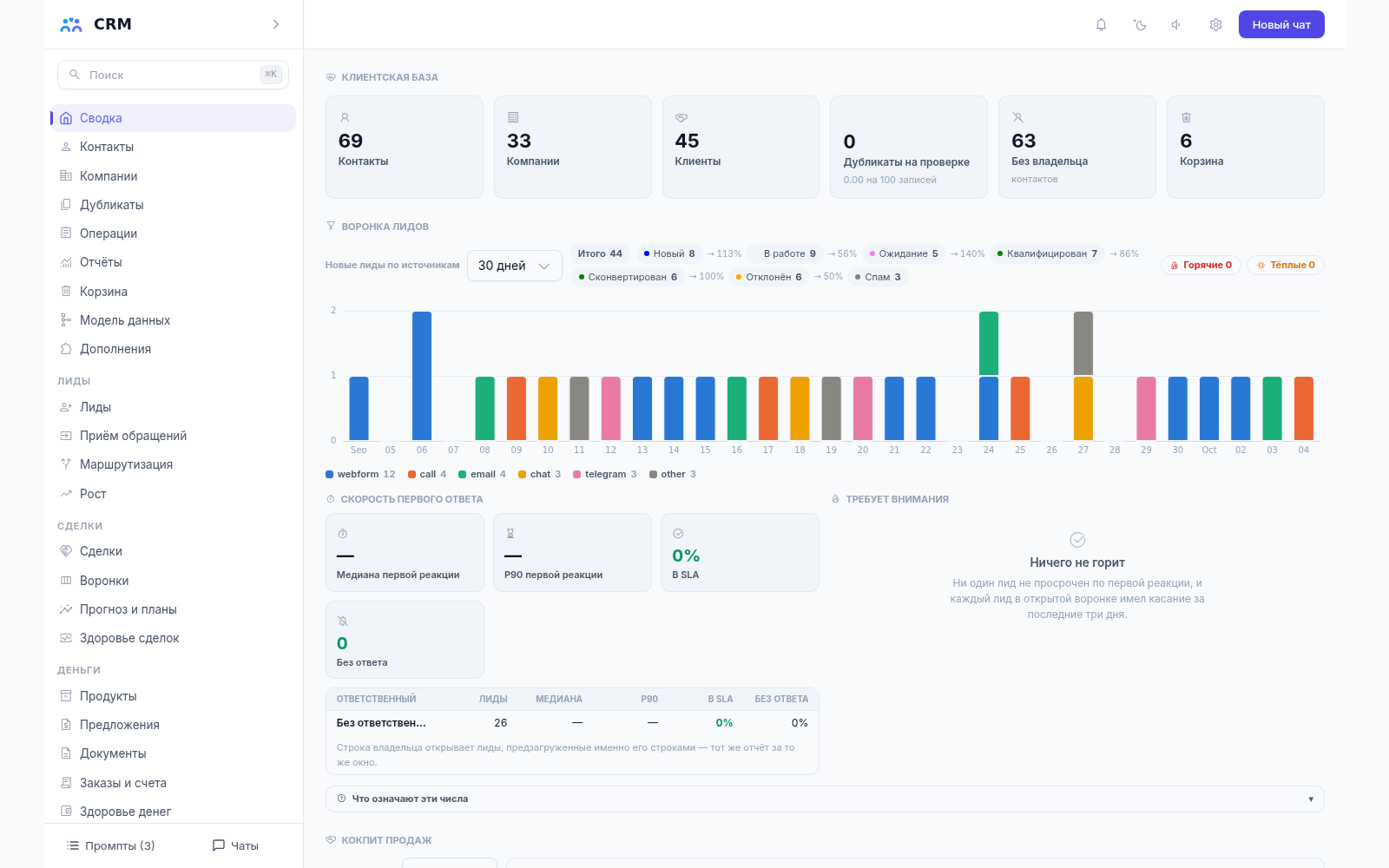Open the 69 Контакты card
This screenshot has height=868, width=1389.
[405, 147]
